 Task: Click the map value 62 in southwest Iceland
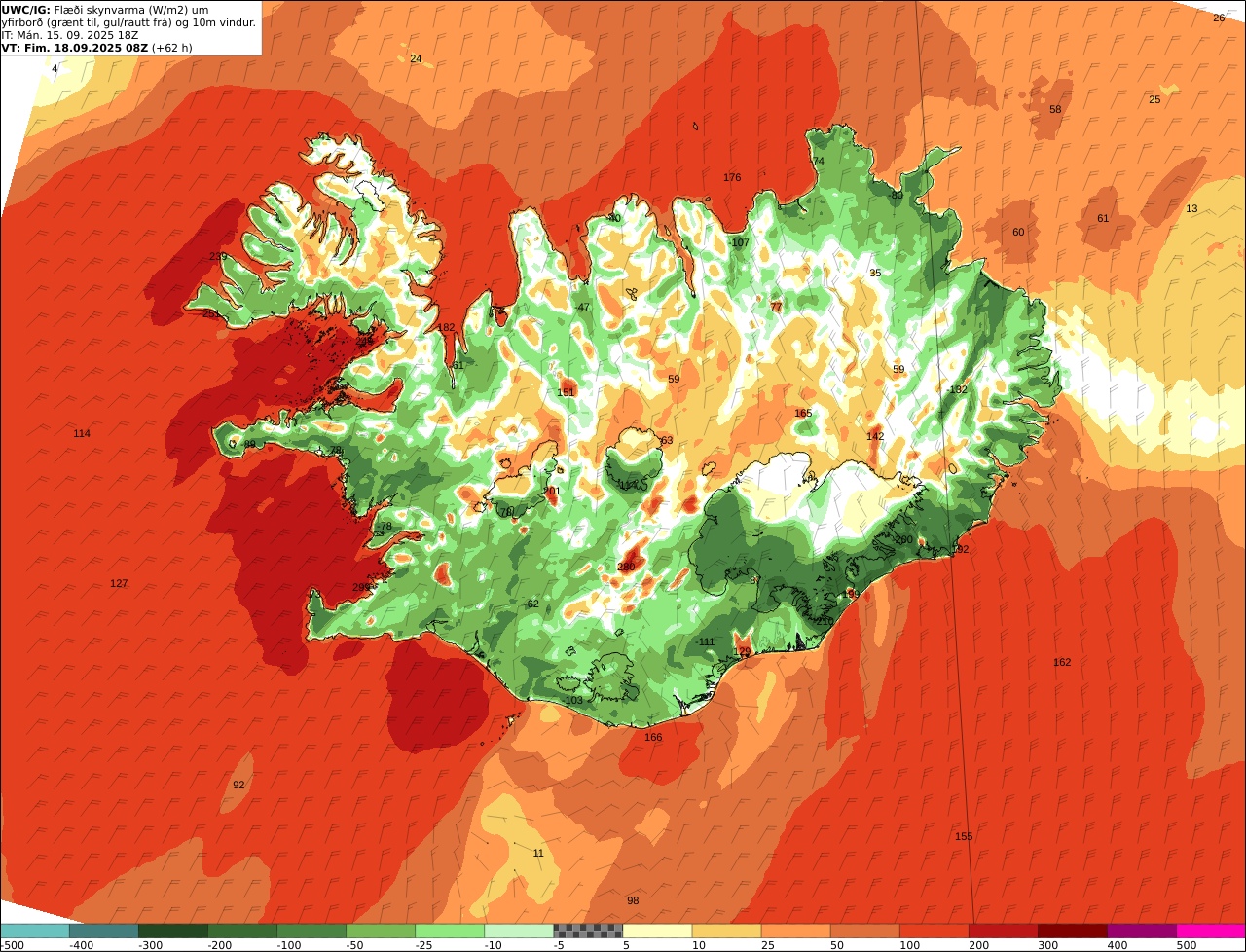[532, 604]
